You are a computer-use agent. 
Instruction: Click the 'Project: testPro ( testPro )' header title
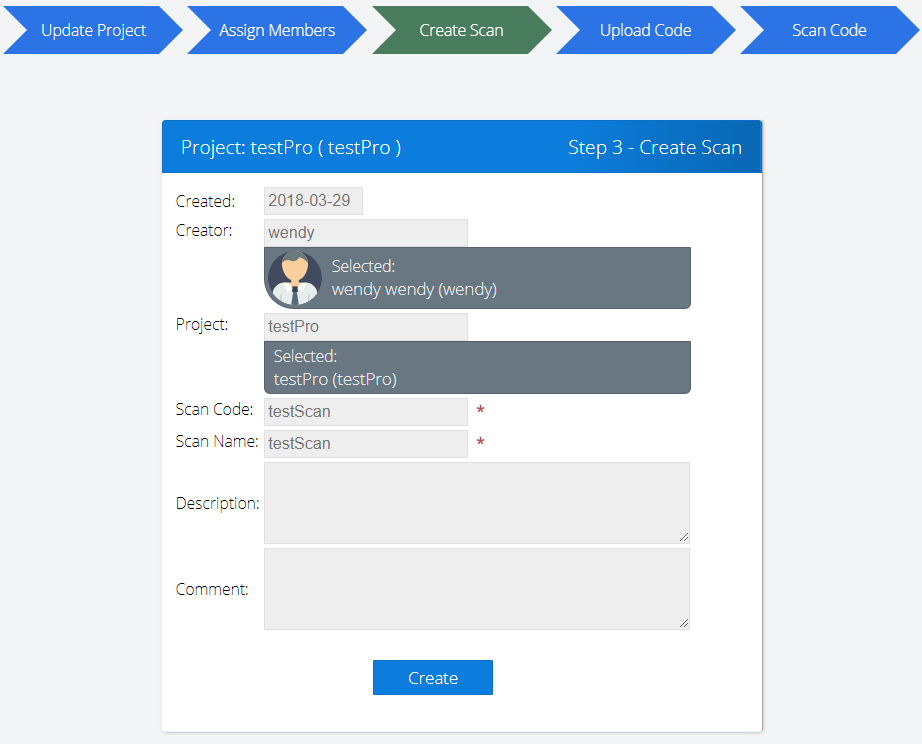[291, 147]
